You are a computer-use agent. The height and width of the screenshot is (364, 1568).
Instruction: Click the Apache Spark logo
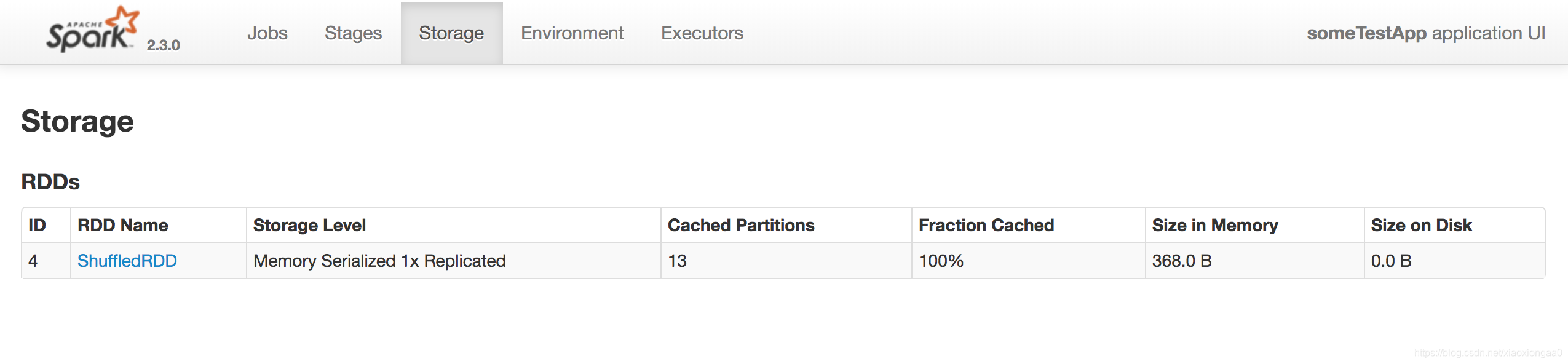coord(93,29)
